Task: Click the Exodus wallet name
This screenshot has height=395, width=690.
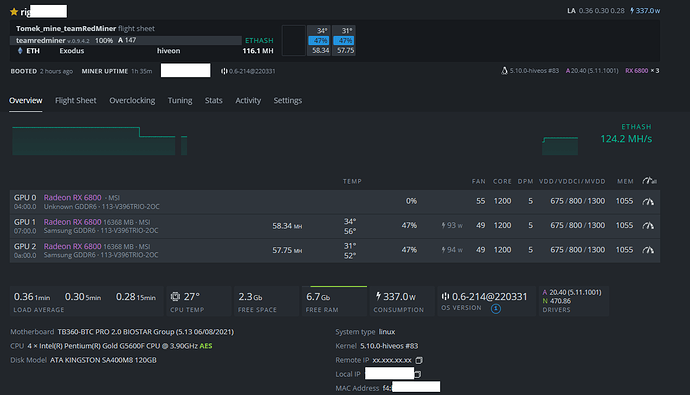Action: pos(72,51)
